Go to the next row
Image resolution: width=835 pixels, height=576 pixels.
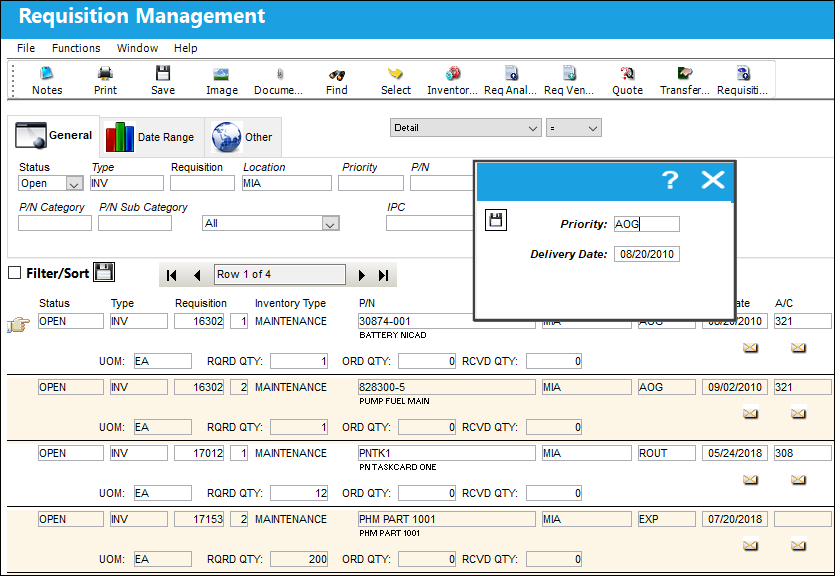pos(362,275)
